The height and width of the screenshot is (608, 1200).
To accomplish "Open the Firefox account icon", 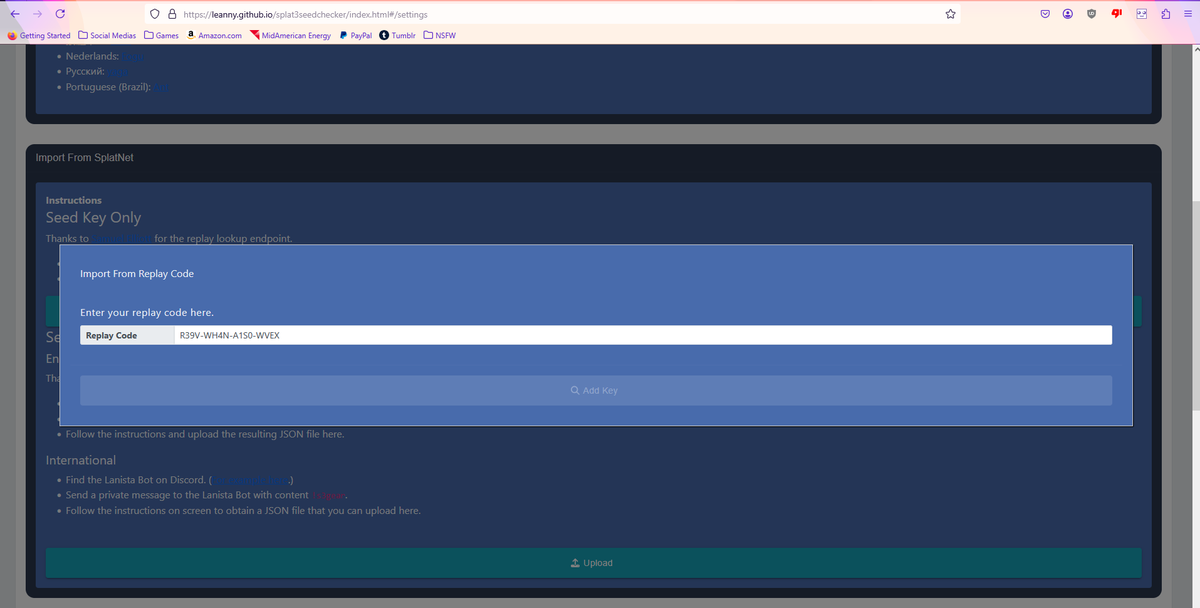I will click(x=1068, y=14).
